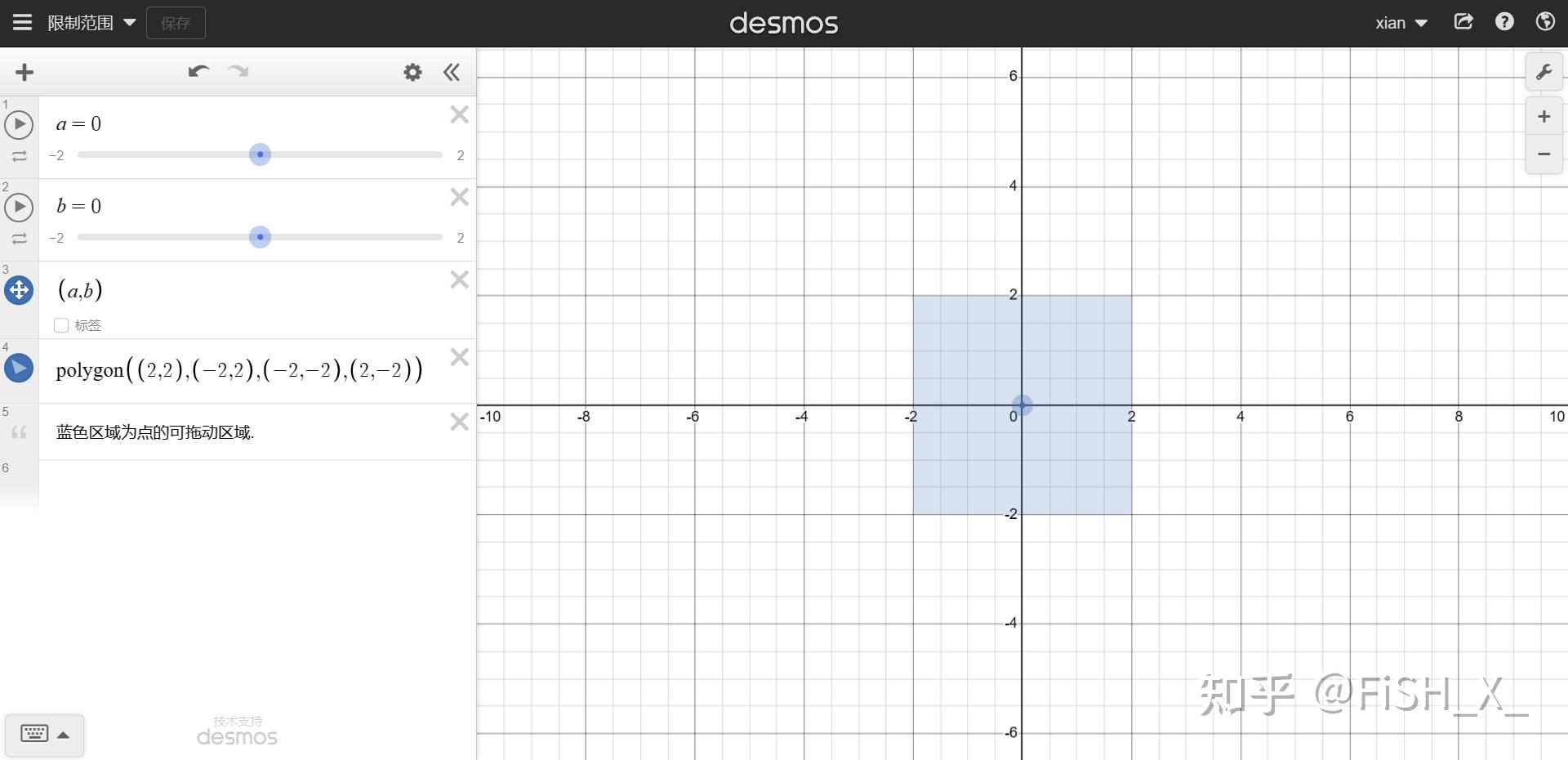Expand the on-screen keyboard panel
Screen dimensions: 1568x760
[44, 734]
